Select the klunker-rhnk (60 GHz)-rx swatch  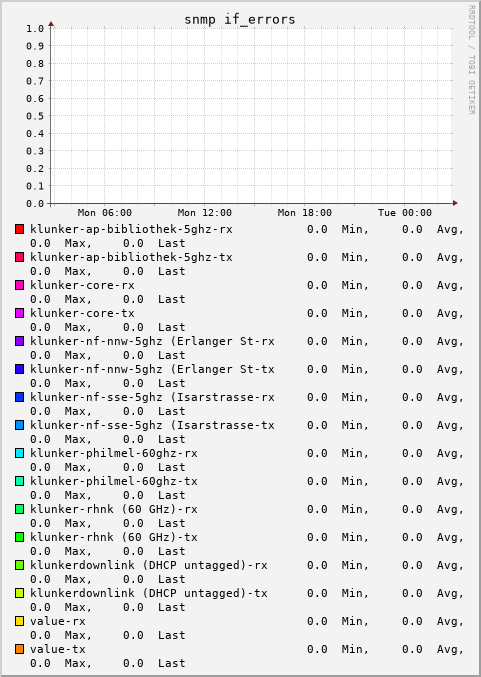[x=19, y=509]
